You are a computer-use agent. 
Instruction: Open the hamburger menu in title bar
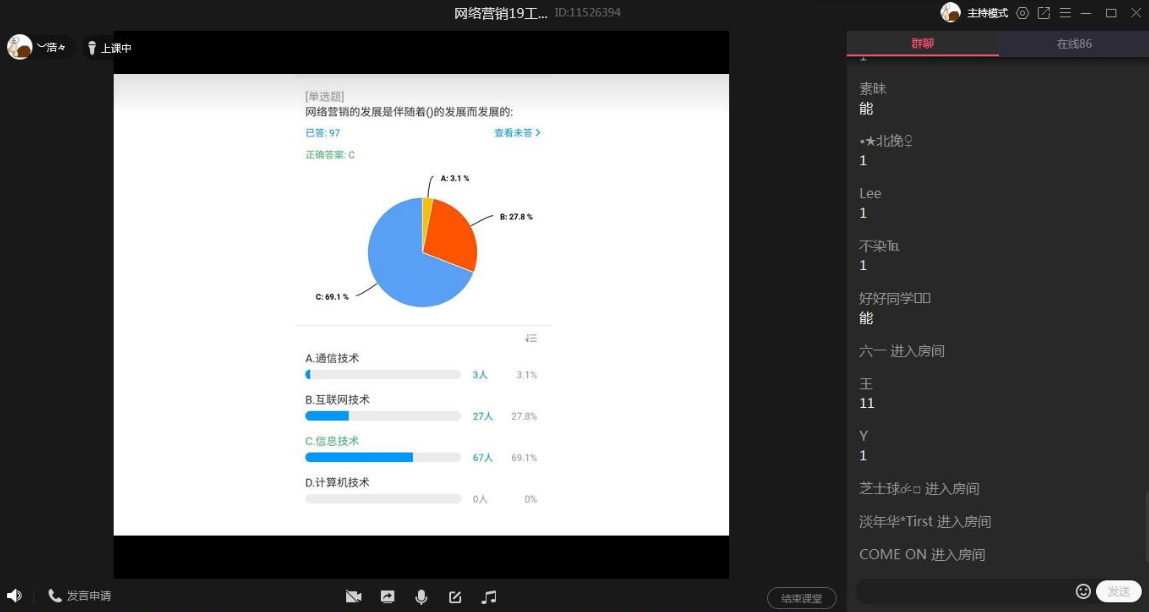click(1066, 13)
